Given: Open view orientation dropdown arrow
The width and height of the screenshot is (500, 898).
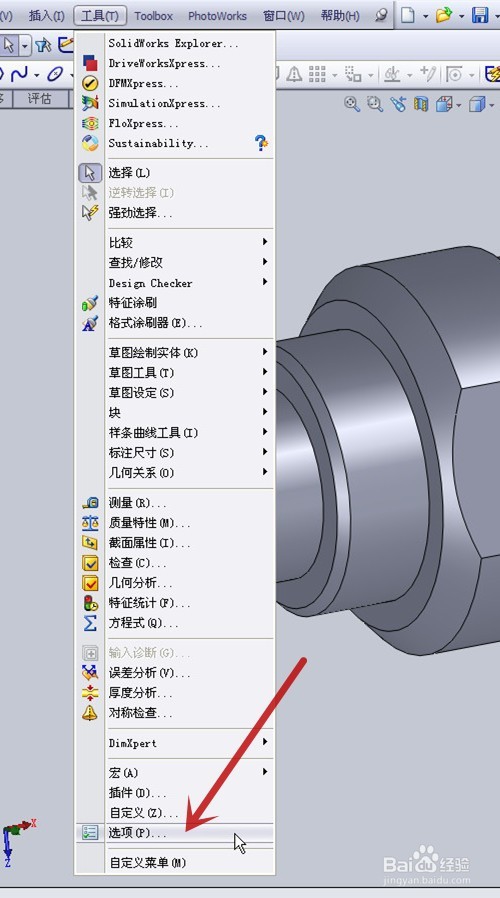Looking at the screenshot, I should pos(459,105).
